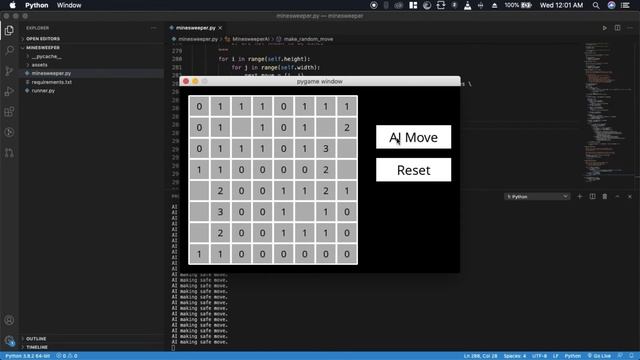The width and height of the screenshot is (640, 360).
Task: Click the battery status icon
Action: [x=527, y=5]
